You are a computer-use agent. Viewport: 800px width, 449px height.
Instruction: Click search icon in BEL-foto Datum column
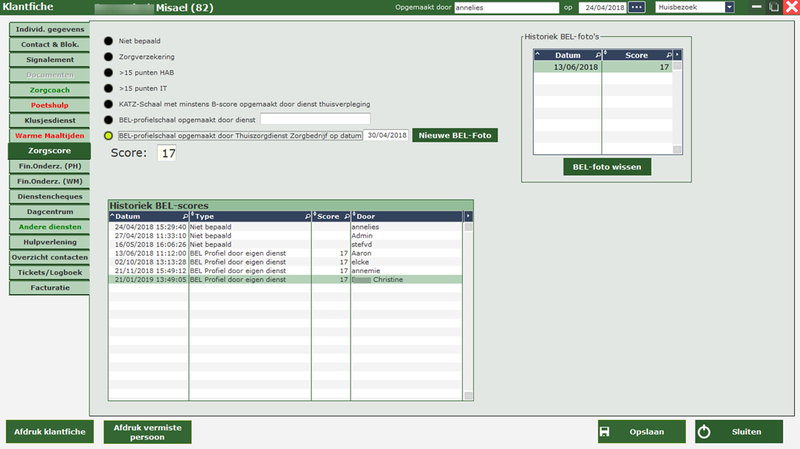[x=596, y=54]
